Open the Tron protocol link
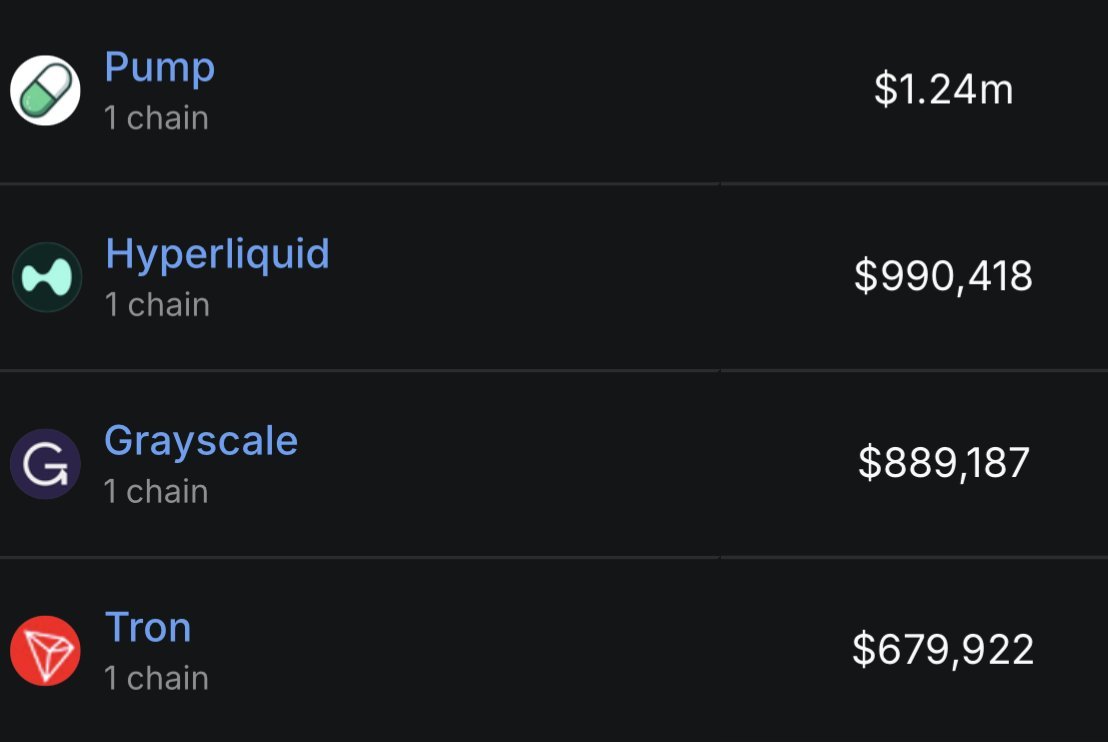Image resolution: width=1108 pixels, height=742 pixels. point(148,628)
